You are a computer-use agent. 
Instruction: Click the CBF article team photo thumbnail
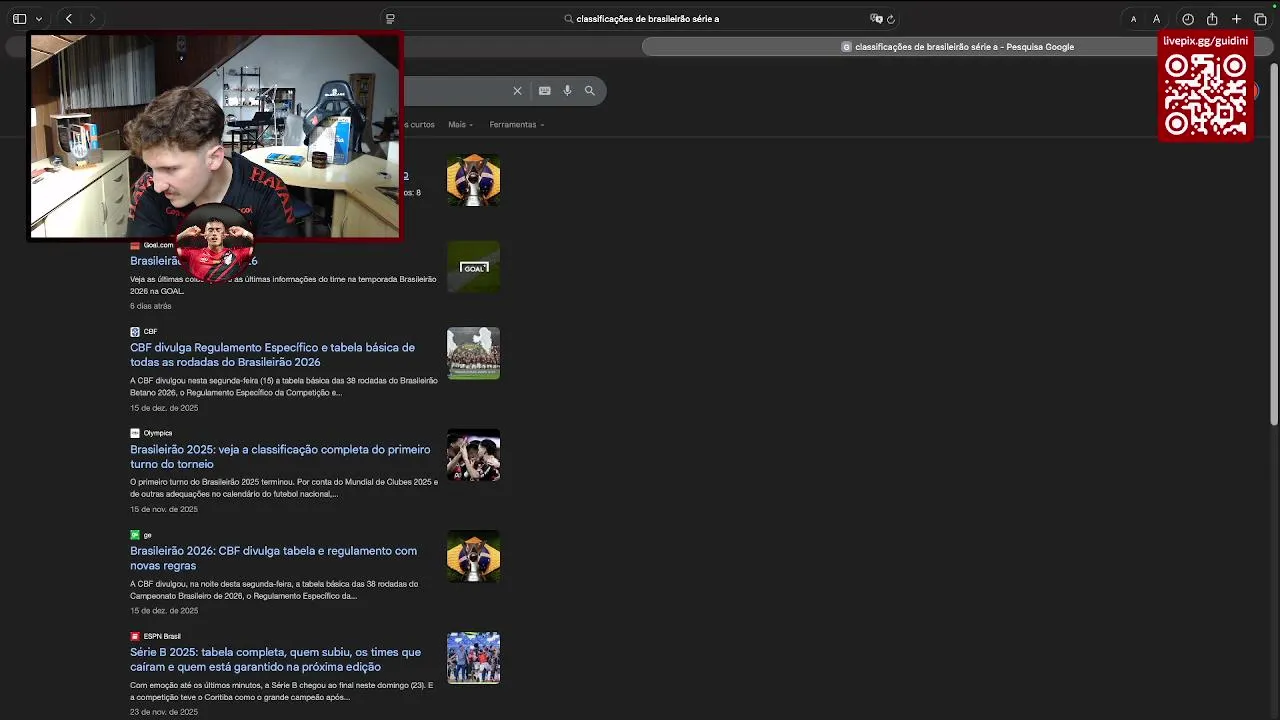(473, 353)
